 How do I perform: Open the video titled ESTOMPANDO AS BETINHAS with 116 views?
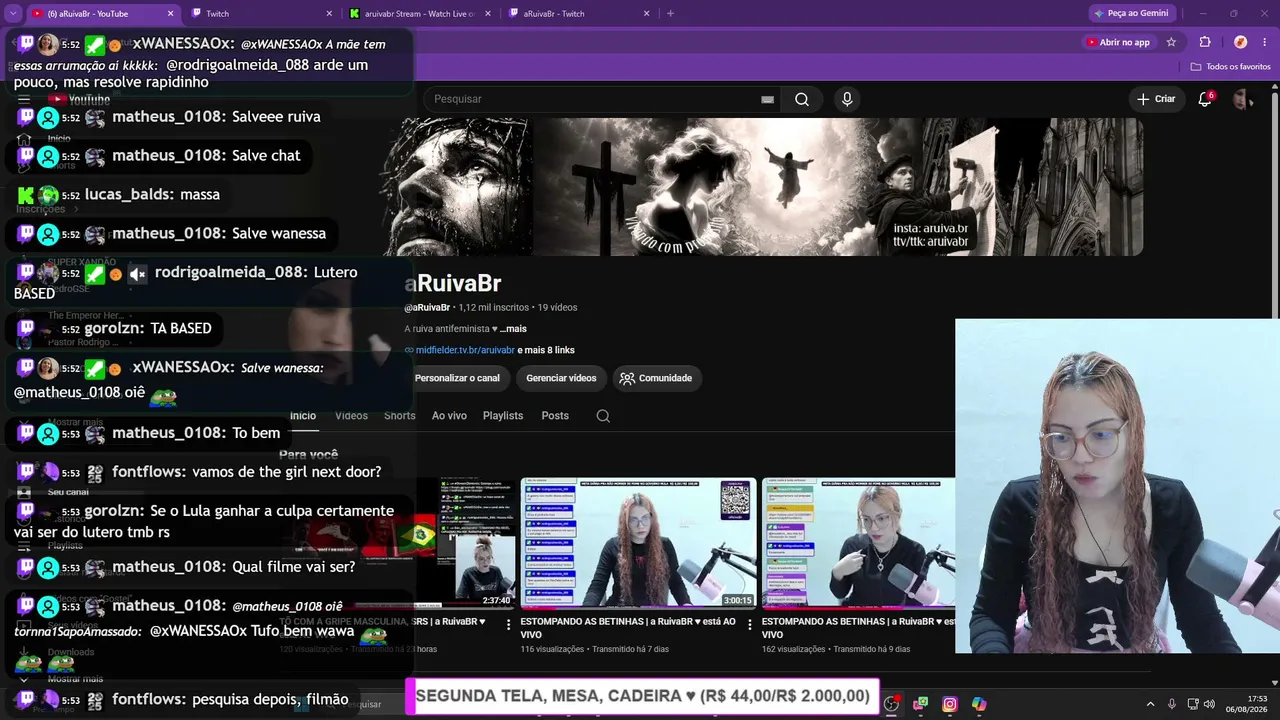[x=628, y=627]
